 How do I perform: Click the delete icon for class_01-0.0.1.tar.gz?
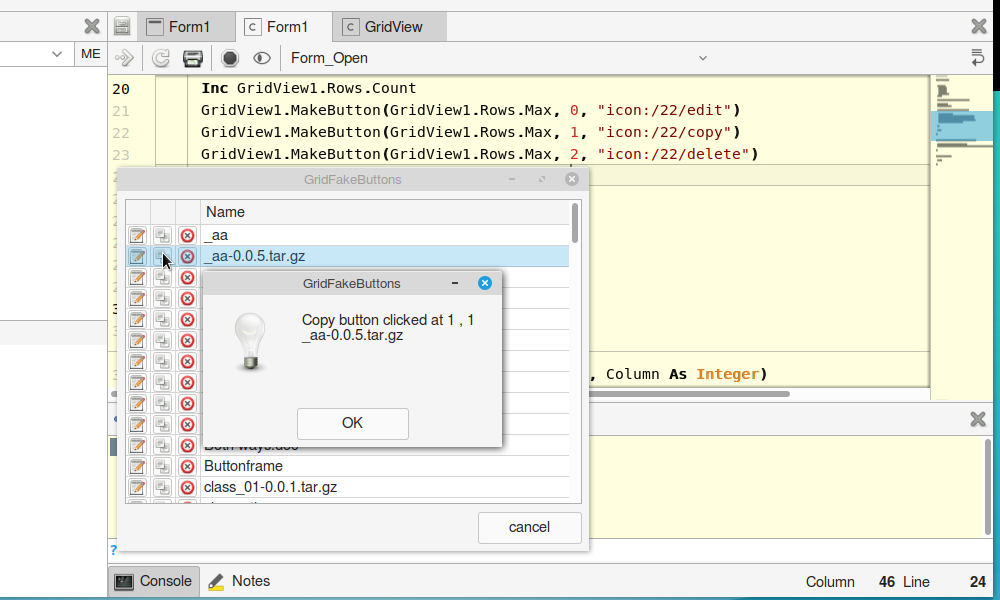[x=187, y=488]
